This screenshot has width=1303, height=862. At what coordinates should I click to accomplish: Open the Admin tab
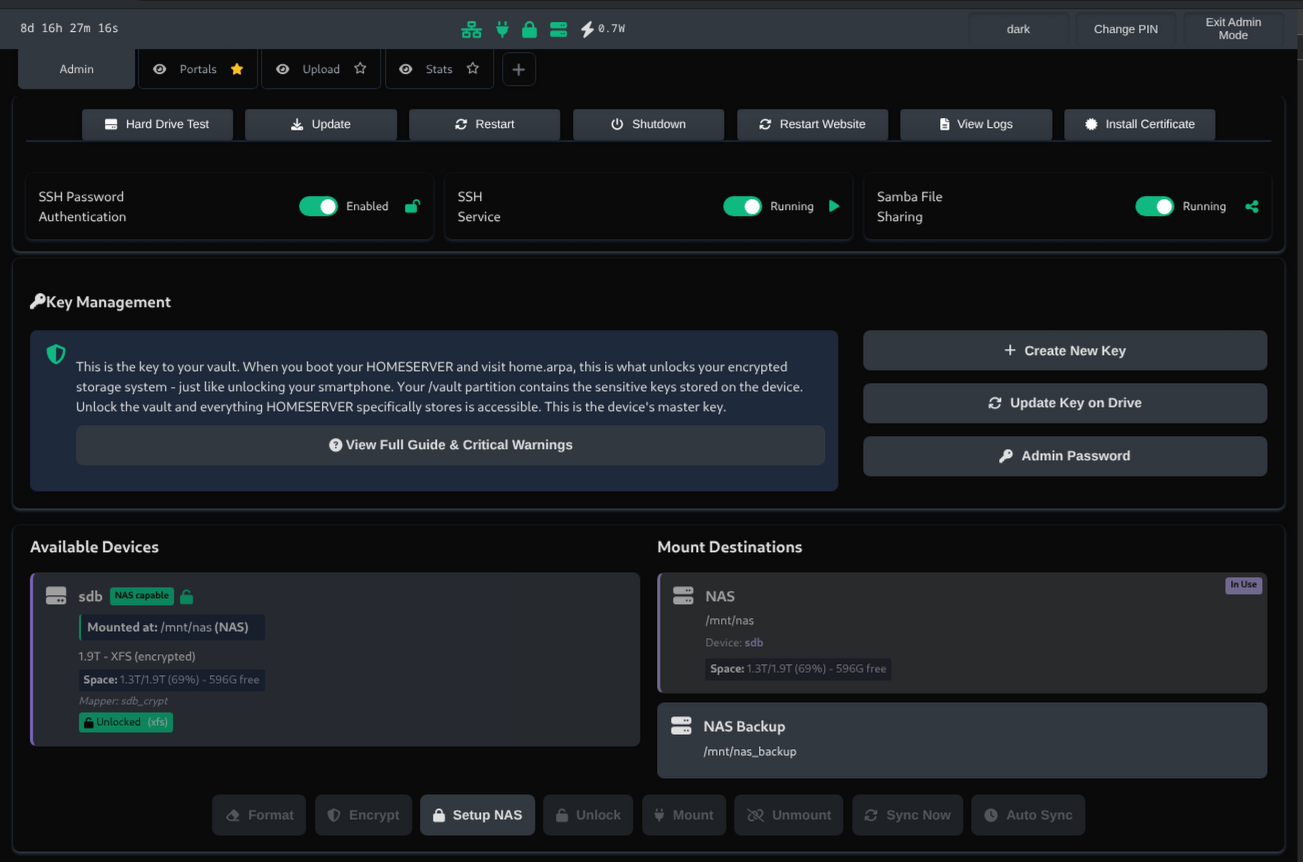point(76,69)
